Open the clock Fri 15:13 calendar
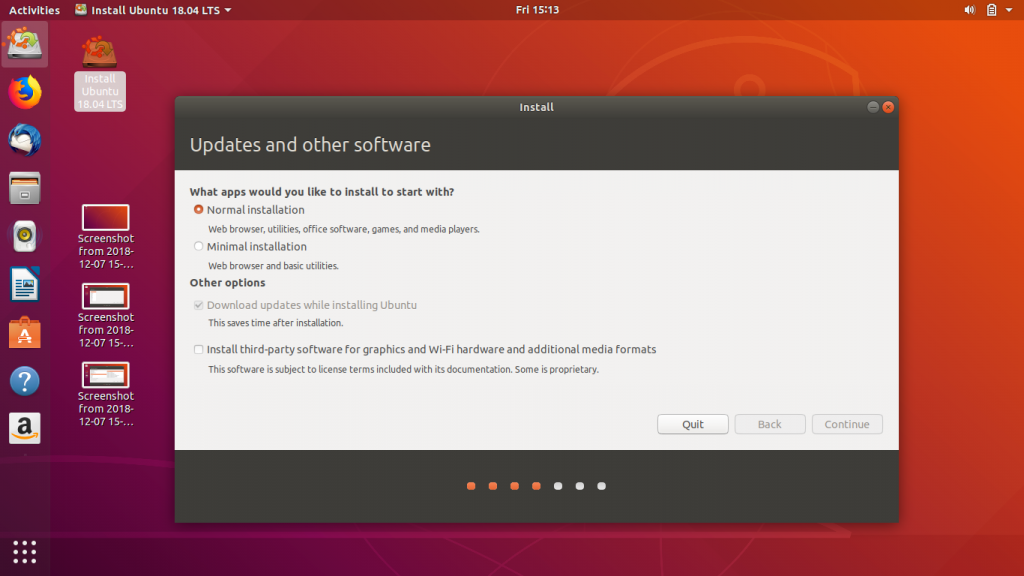Viewport: 1024px width, 576px height. 537,10
